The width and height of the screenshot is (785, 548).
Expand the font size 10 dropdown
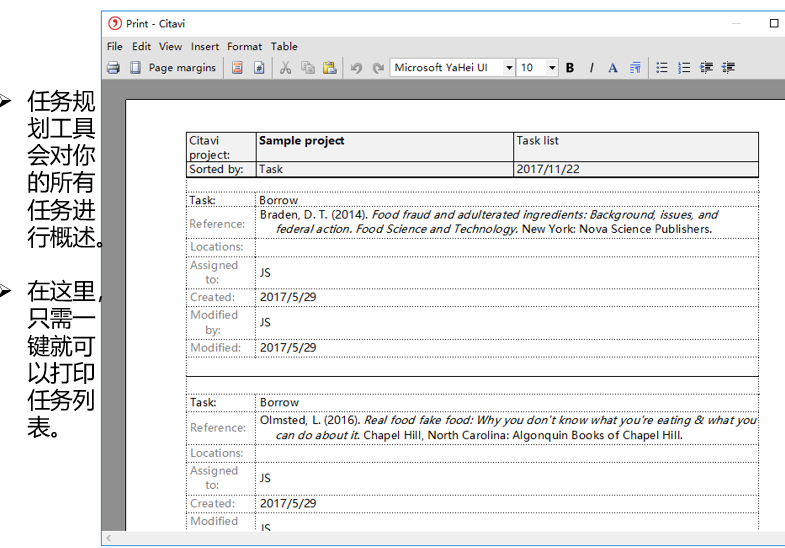pyautogui.click(x=552, y=68)
